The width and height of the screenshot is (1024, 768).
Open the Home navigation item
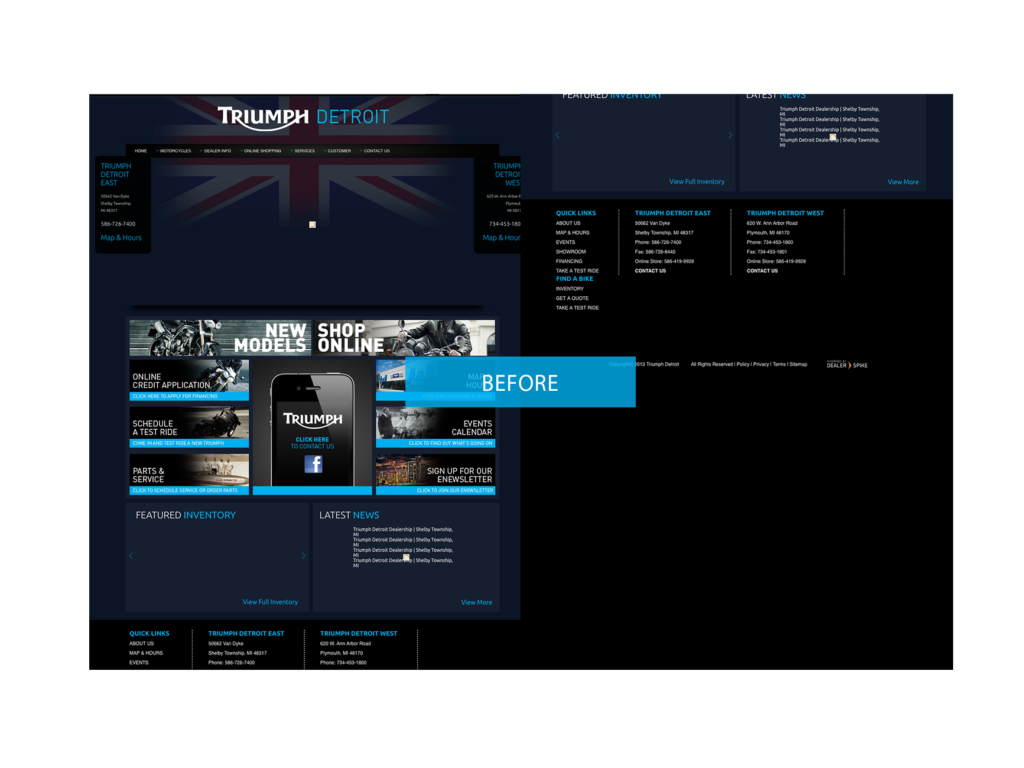pos(140,151)
